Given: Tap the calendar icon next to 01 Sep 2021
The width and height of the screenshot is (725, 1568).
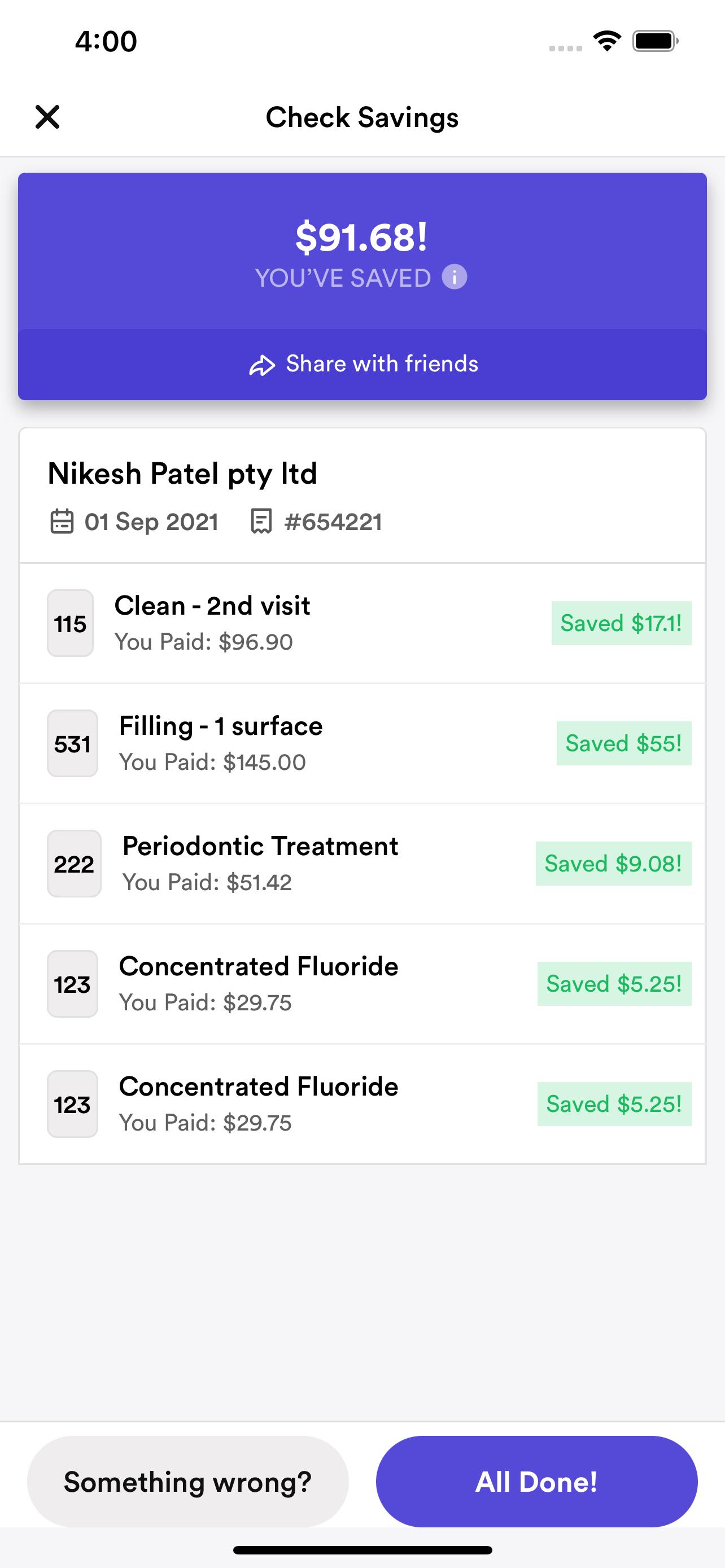Looking at the screenshot, I should pos(62,522).
